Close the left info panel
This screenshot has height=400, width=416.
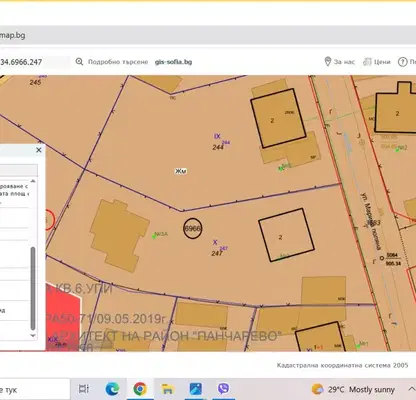click(39, 150)
